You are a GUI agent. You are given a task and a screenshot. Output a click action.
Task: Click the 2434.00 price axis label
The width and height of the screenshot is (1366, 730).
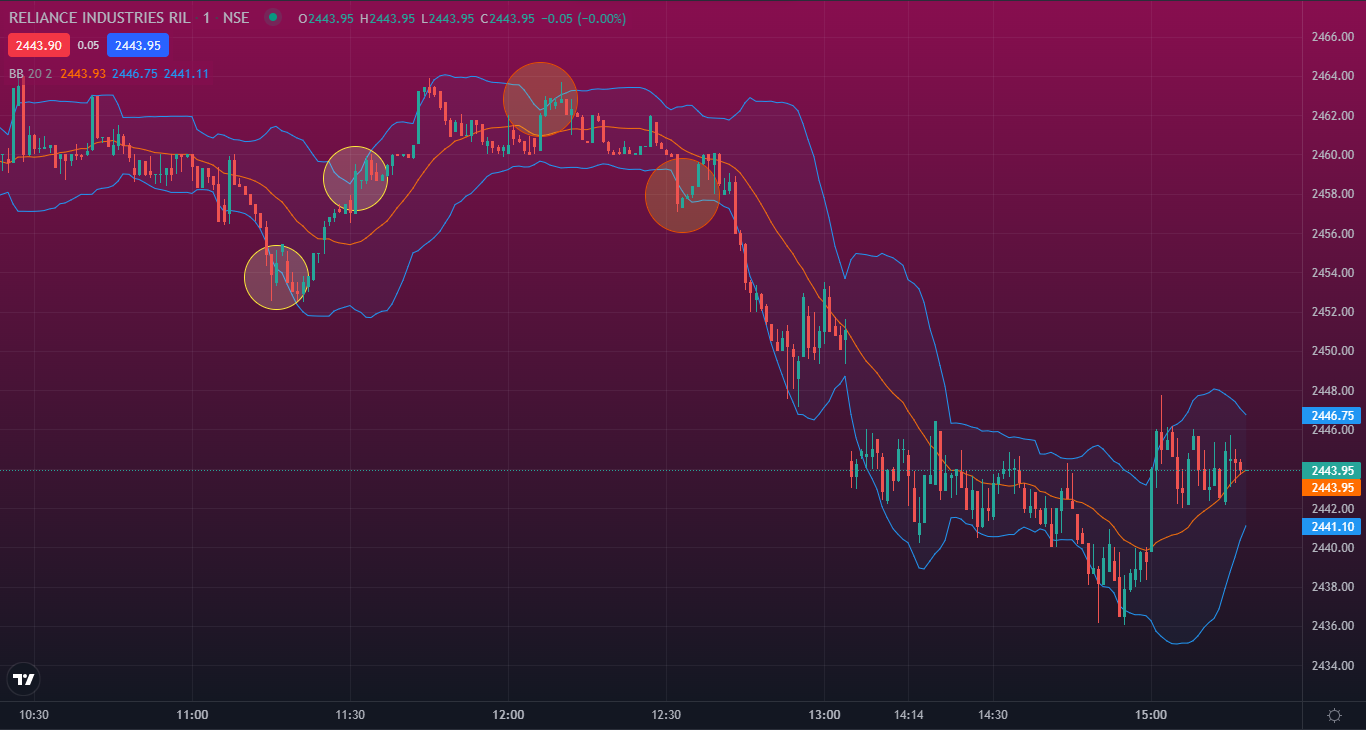1332,666
